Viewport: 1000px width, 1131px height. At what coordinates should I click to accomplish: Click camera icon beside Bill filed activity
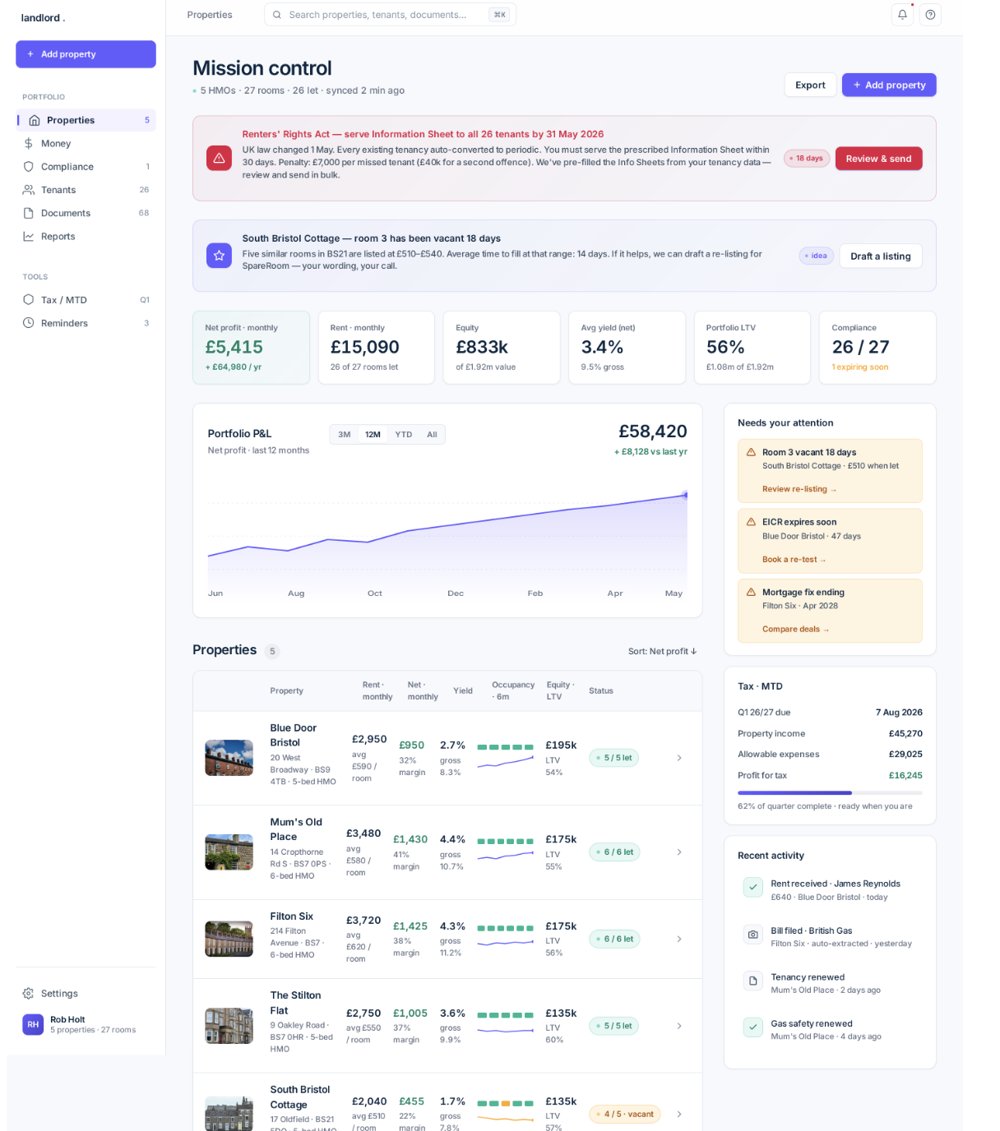(753, 934)
